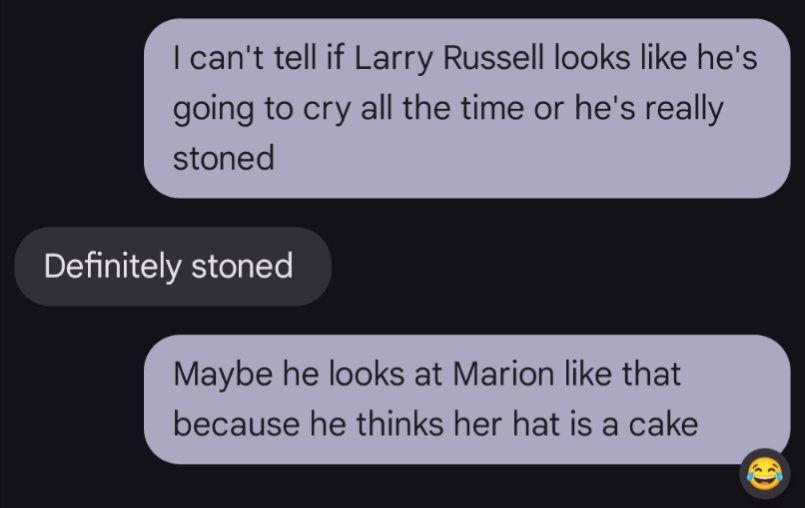
Task: Tap the word 'stoned' in the gray bubble
Action: (242, 266)
